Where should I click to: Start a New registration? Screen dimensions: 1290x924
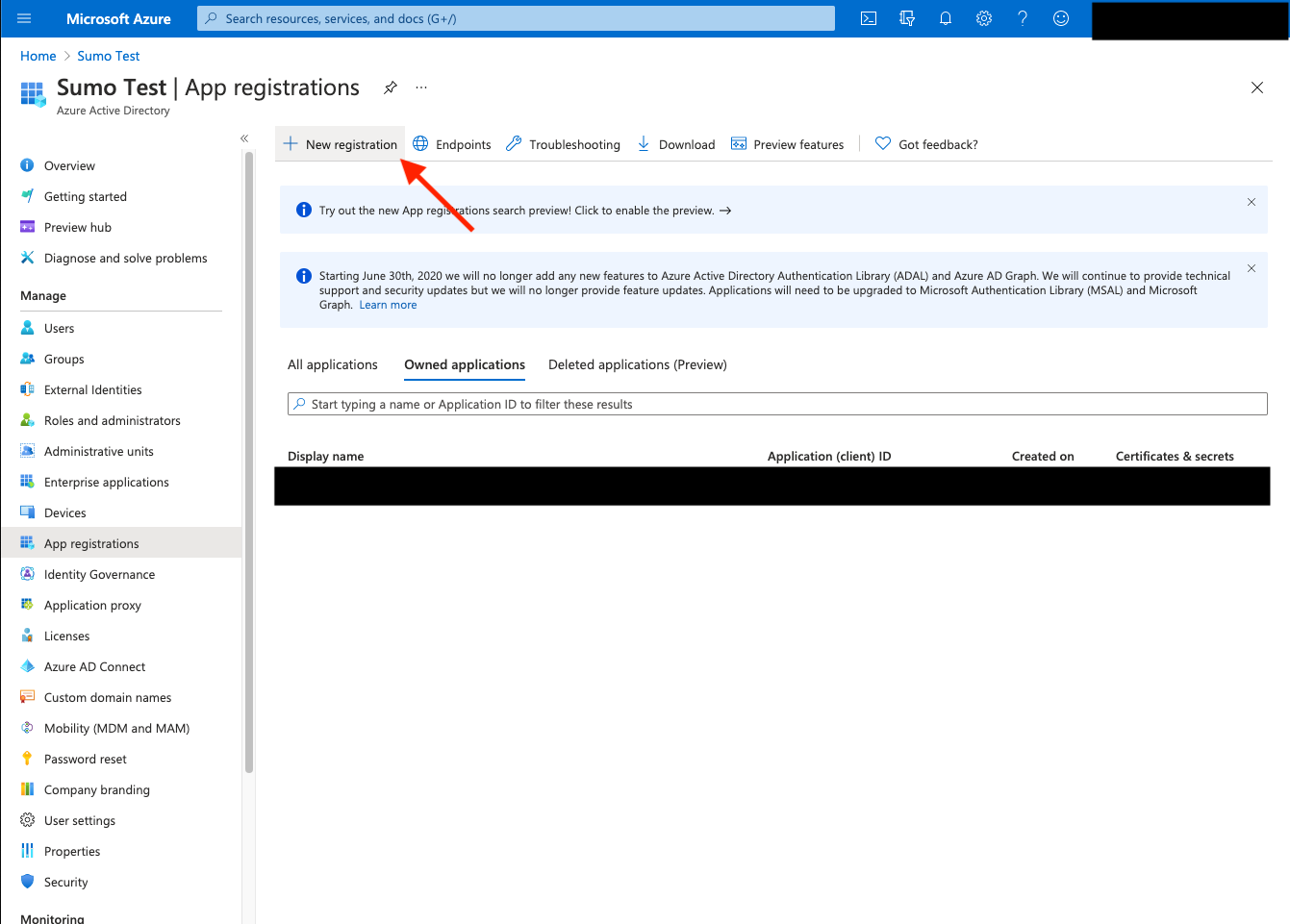click(341, 143)
